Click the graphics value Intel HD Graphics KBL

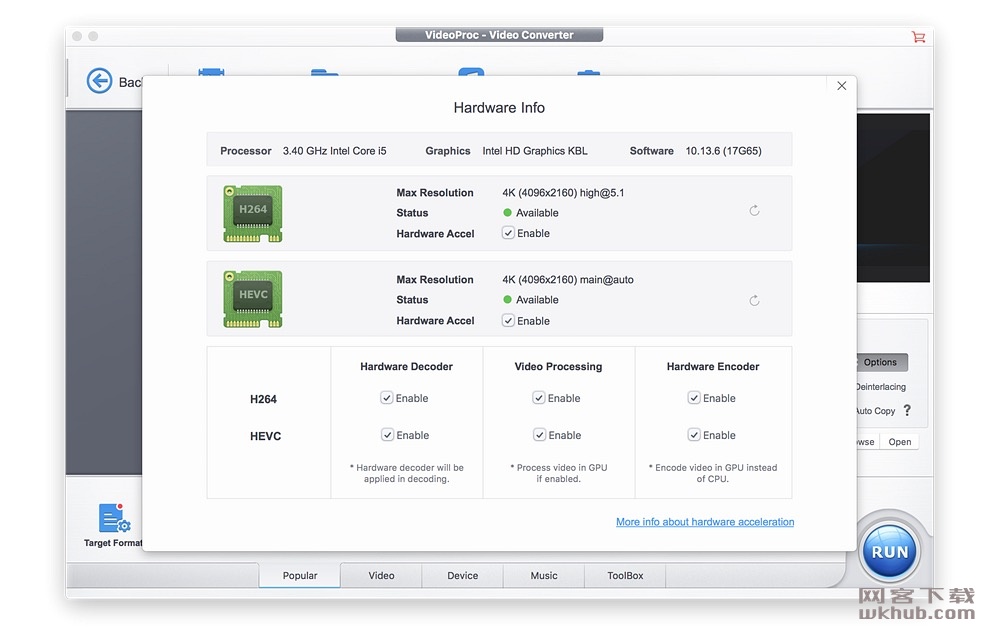535,151
